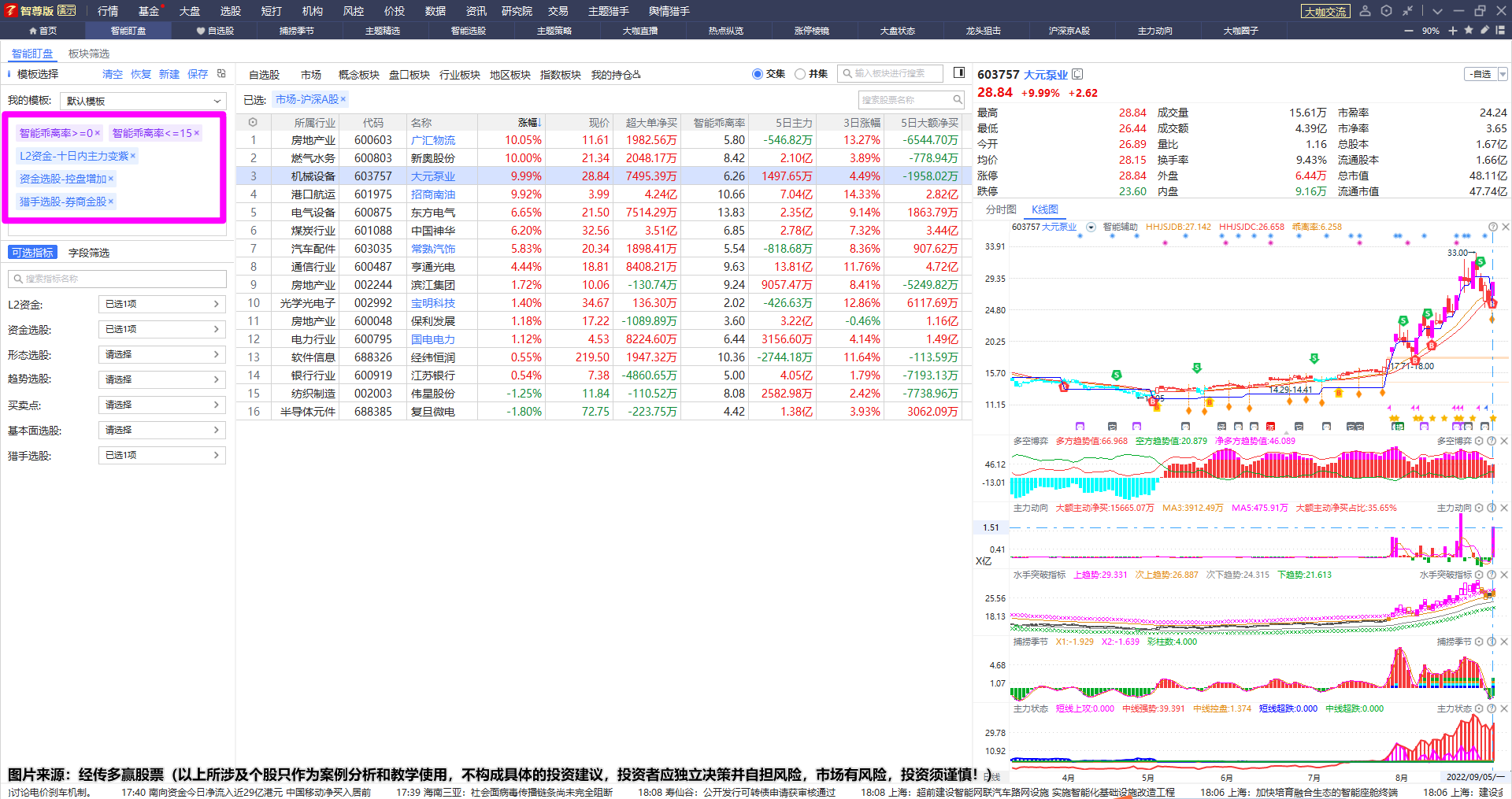Open the title bar chevron menu
The image size is (1512, 799).
[1437, 11]
